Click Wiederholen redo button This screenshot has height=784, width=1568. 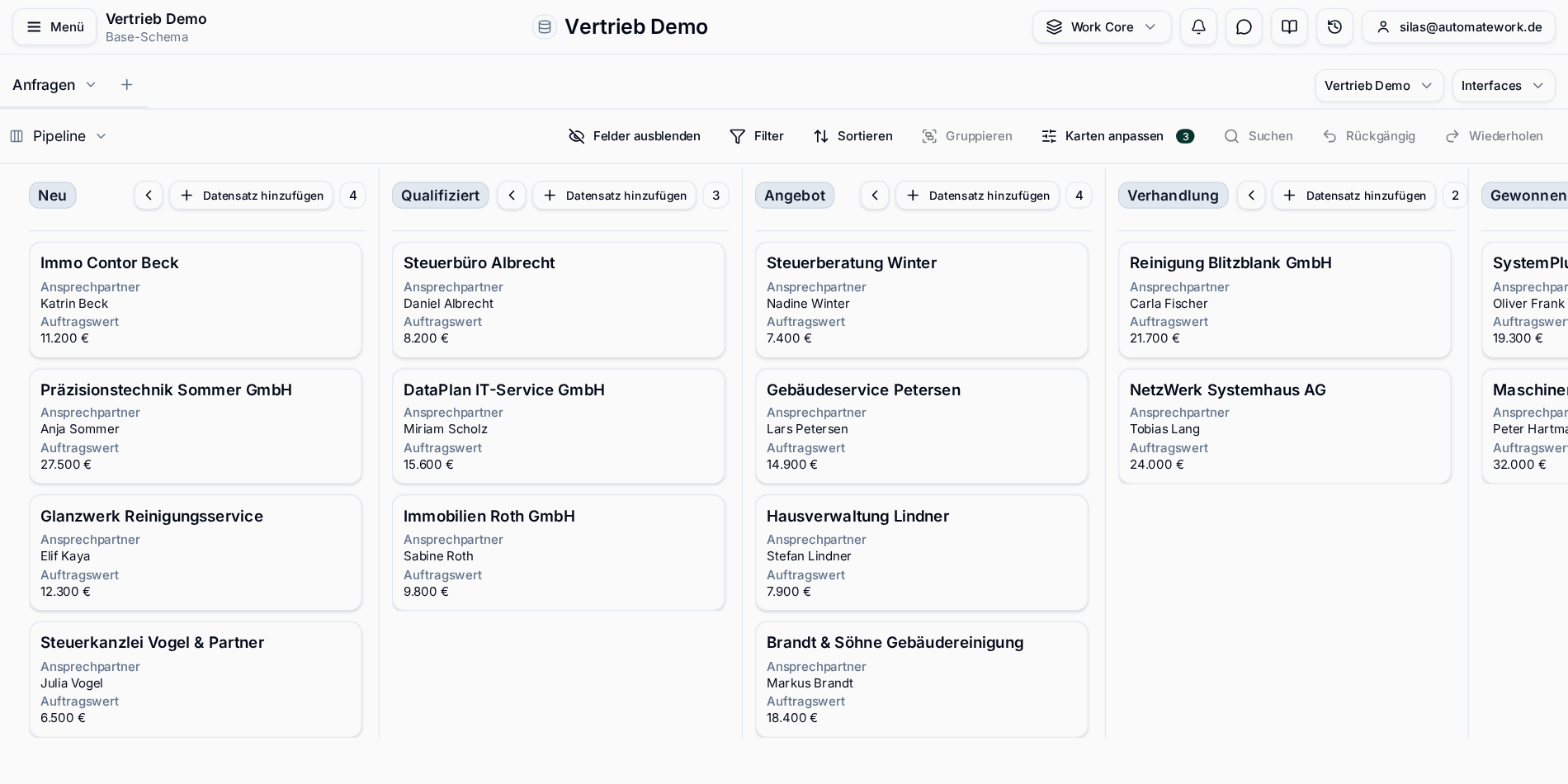tap(1495, 136)
